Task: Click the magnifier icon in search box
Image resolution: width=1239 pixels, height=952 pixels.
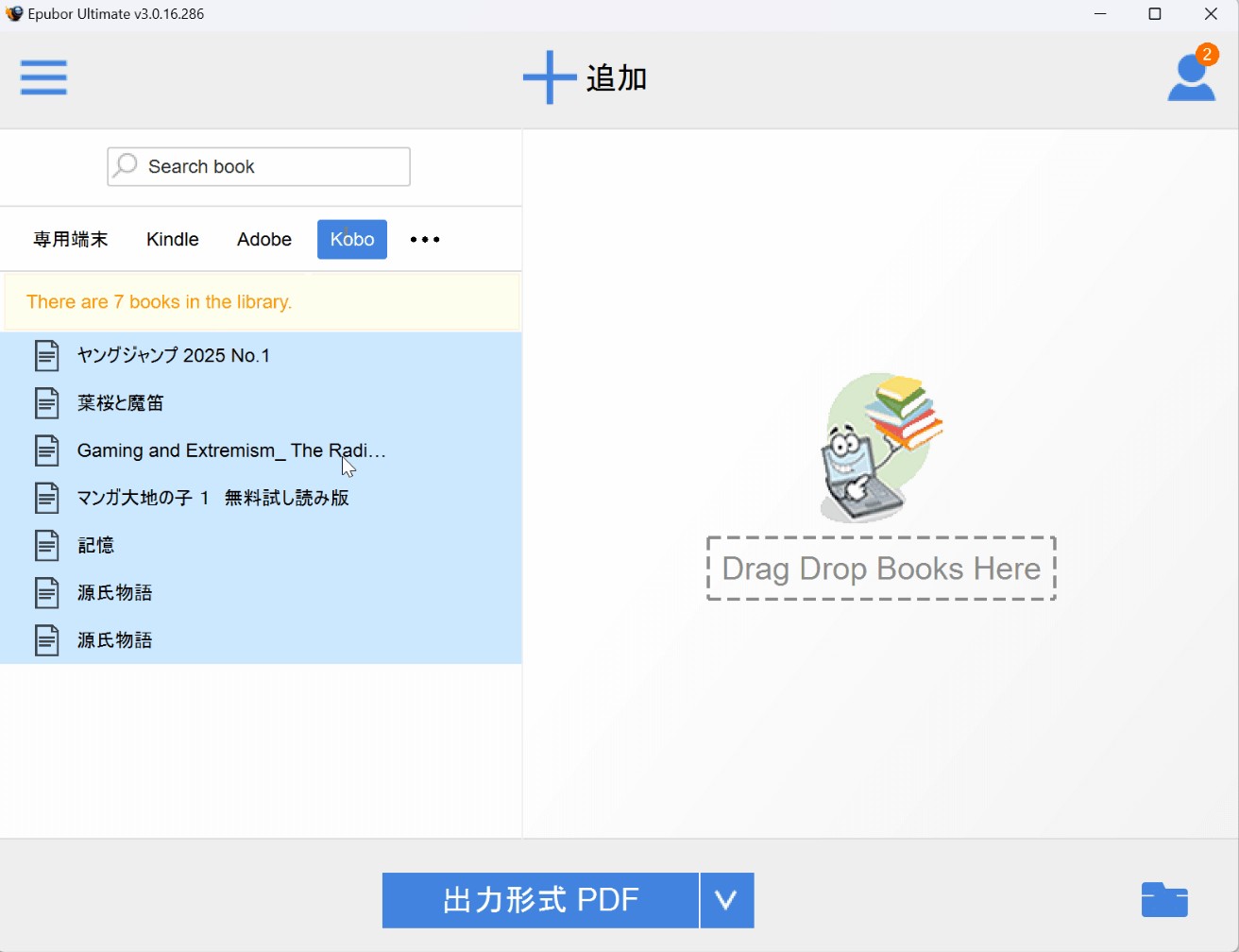Action: coord(126,165)
